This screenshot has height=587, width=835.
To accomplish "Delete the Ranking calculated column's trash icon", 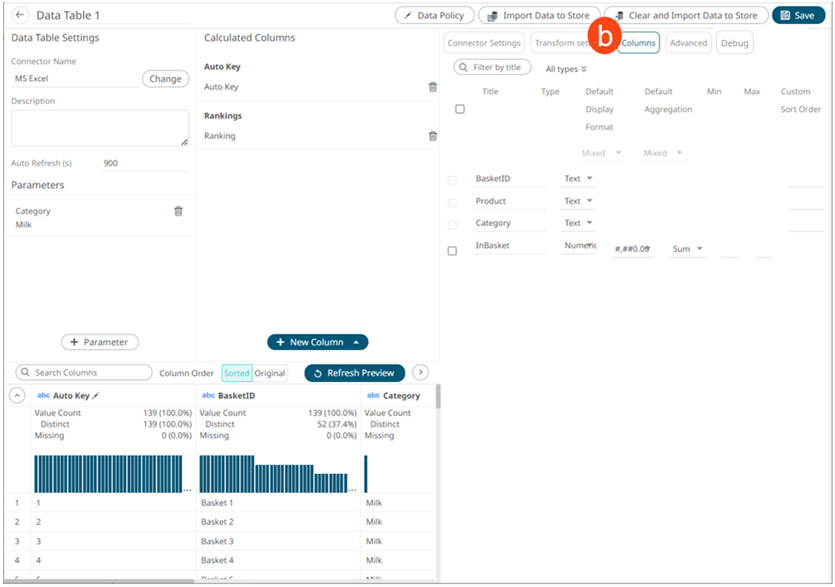I will (x=432, y=136).
